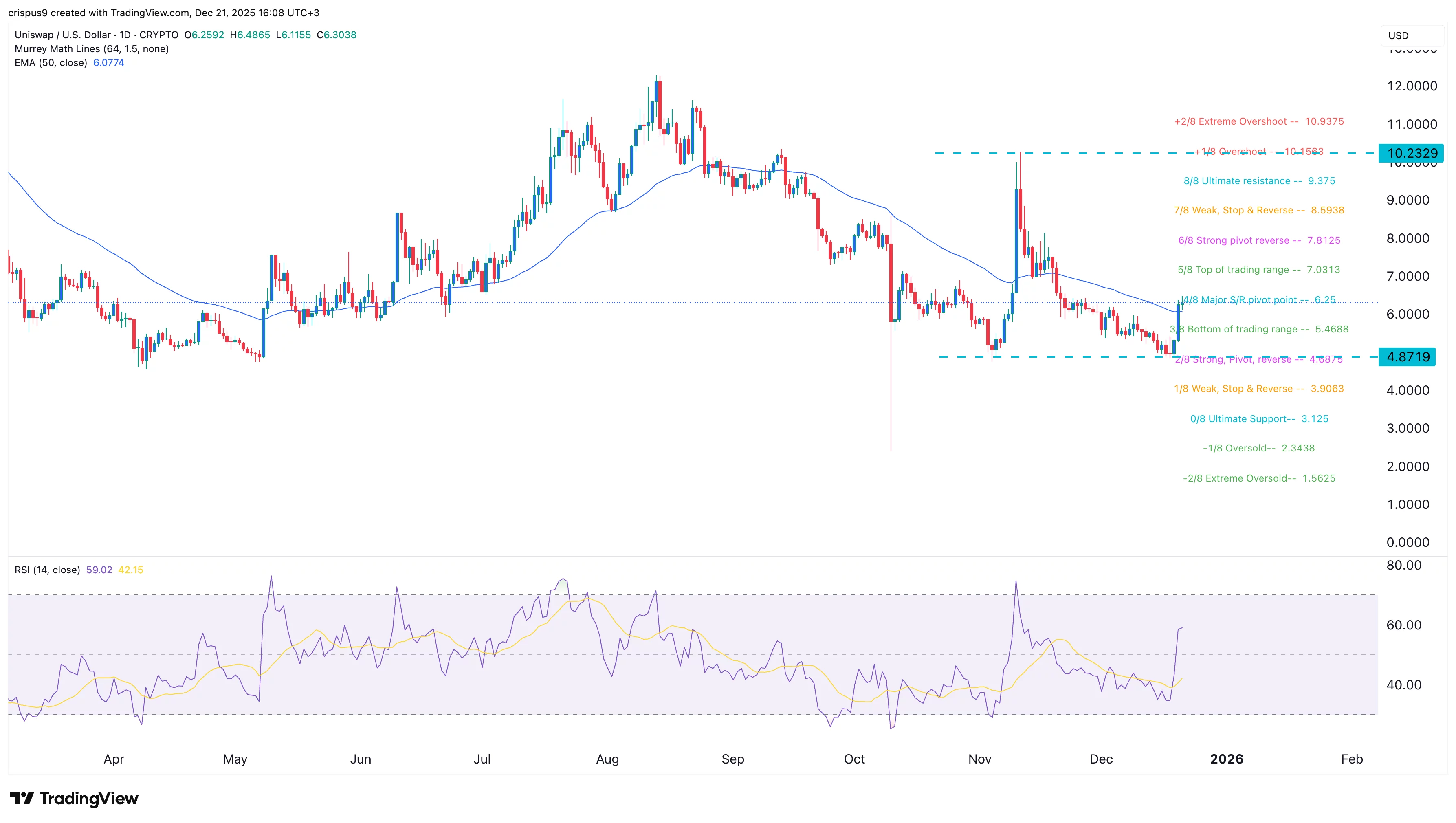The width and height of the screenshot is (1456, 823).
Task: Click the 8/8 Ultimate resistance 9.375 label
Action: click(x=1259, y=181)
